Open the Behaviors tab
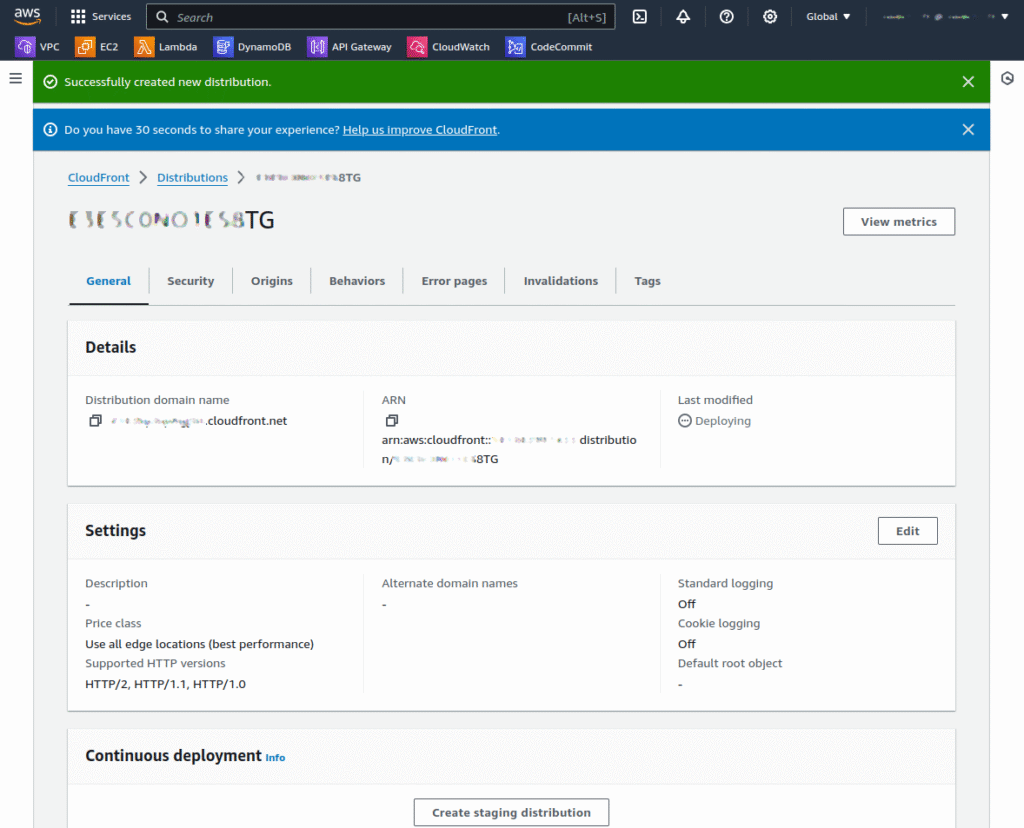The height and width of the screenshot is (828, 1024). (x=357, y=281)
